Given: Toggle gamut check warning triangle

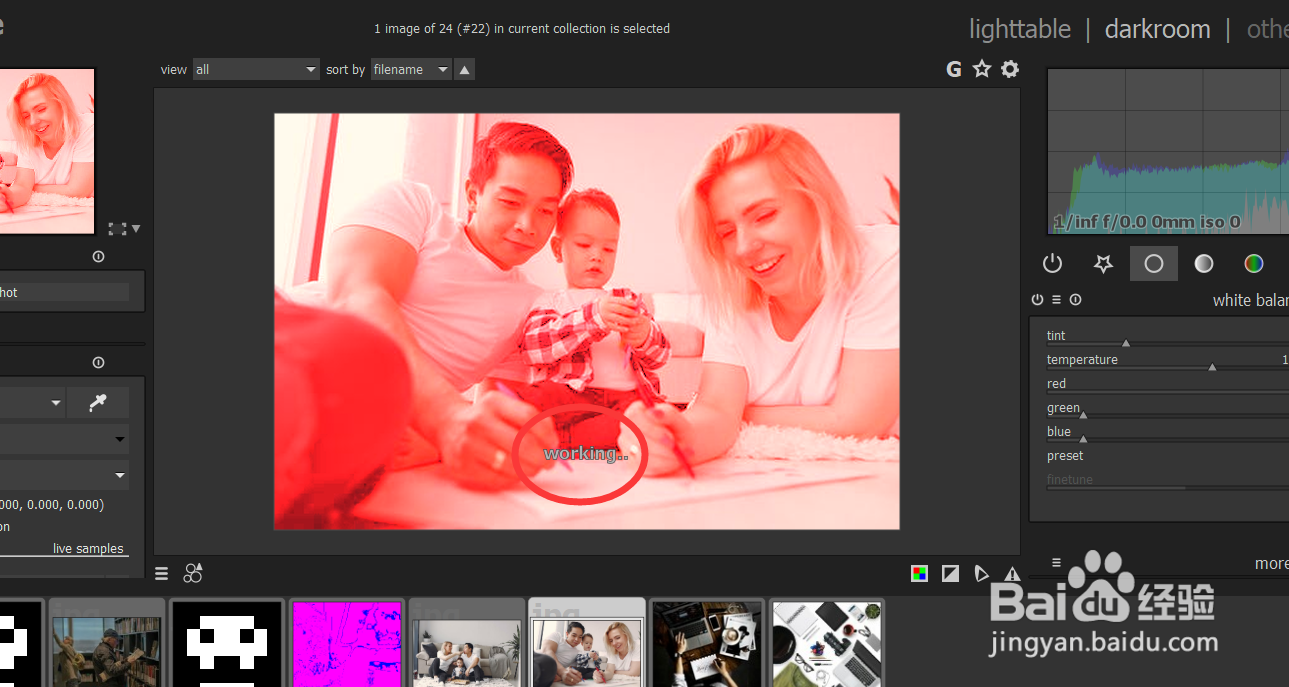Looking at the screenshot, I should 1012,573.
